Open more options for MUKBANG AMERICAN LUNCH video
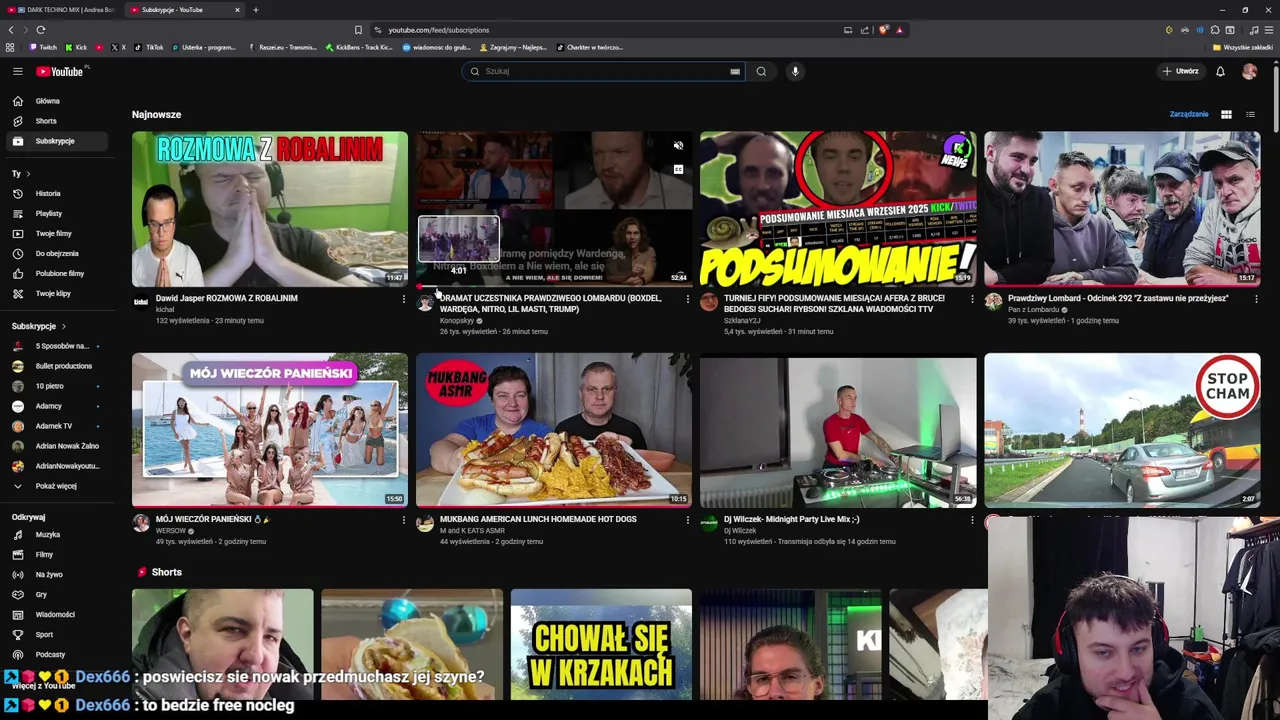The width and height of the screenshot is (1280, 720). pyautogui.click(x=687, y=519)
